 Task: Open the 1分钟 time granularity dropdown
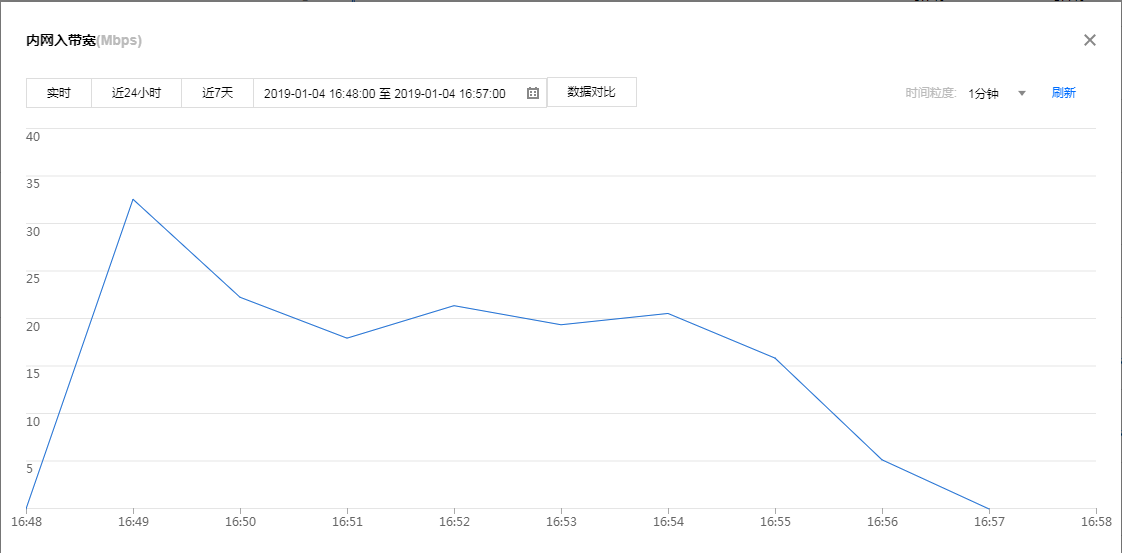point(983,93)
